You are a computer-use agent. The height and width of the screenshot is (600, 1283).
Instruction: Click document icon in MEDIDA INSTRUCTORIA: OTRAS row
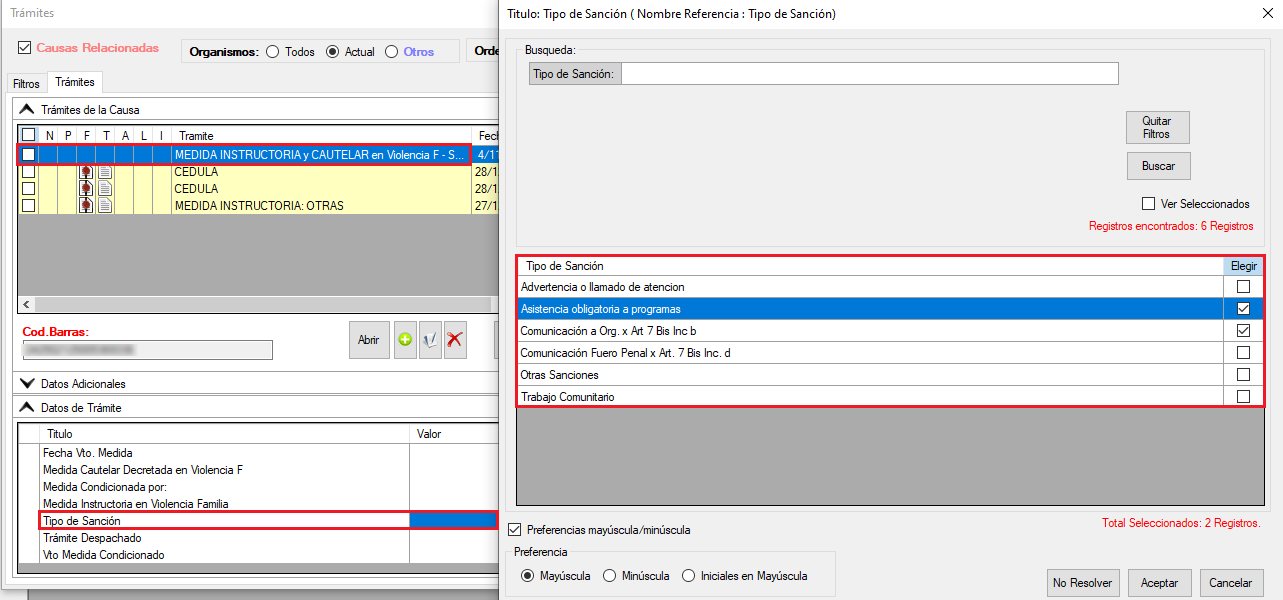(x=105, y=206)
